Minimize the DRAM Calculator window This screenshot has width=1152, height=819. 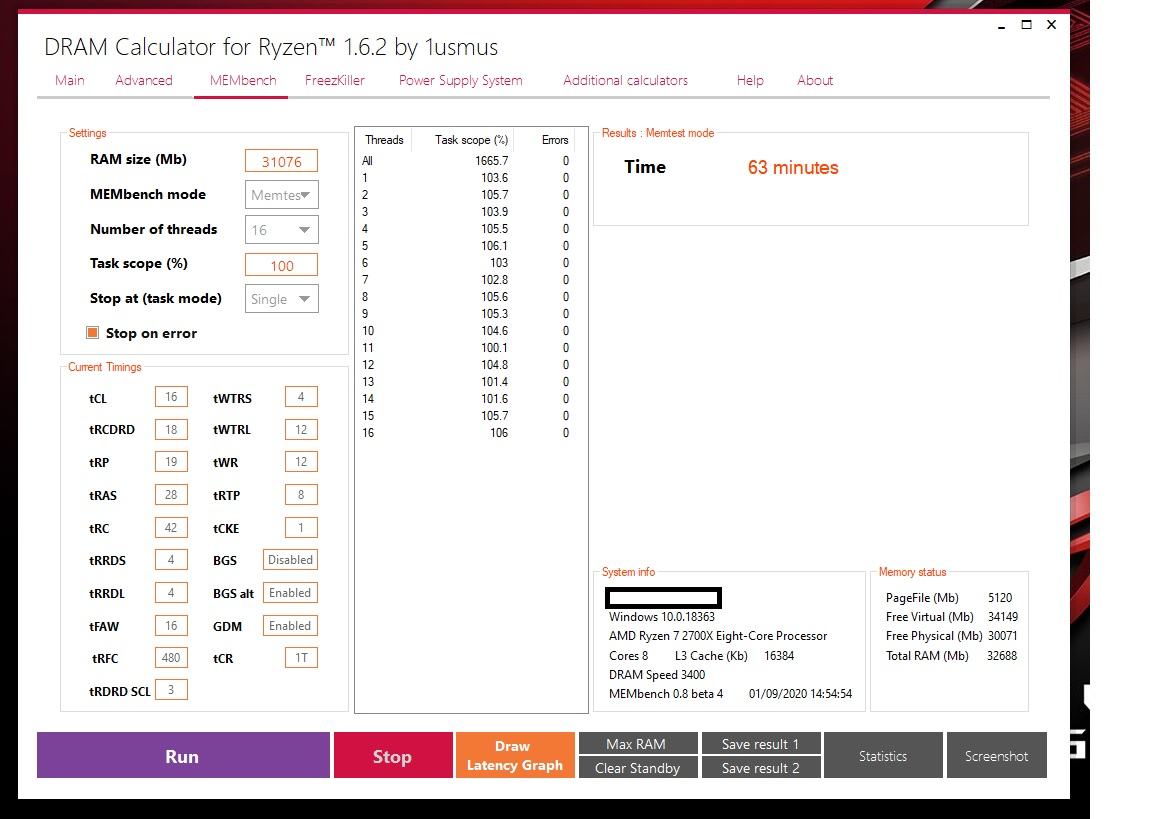(x=1001, y=26)
